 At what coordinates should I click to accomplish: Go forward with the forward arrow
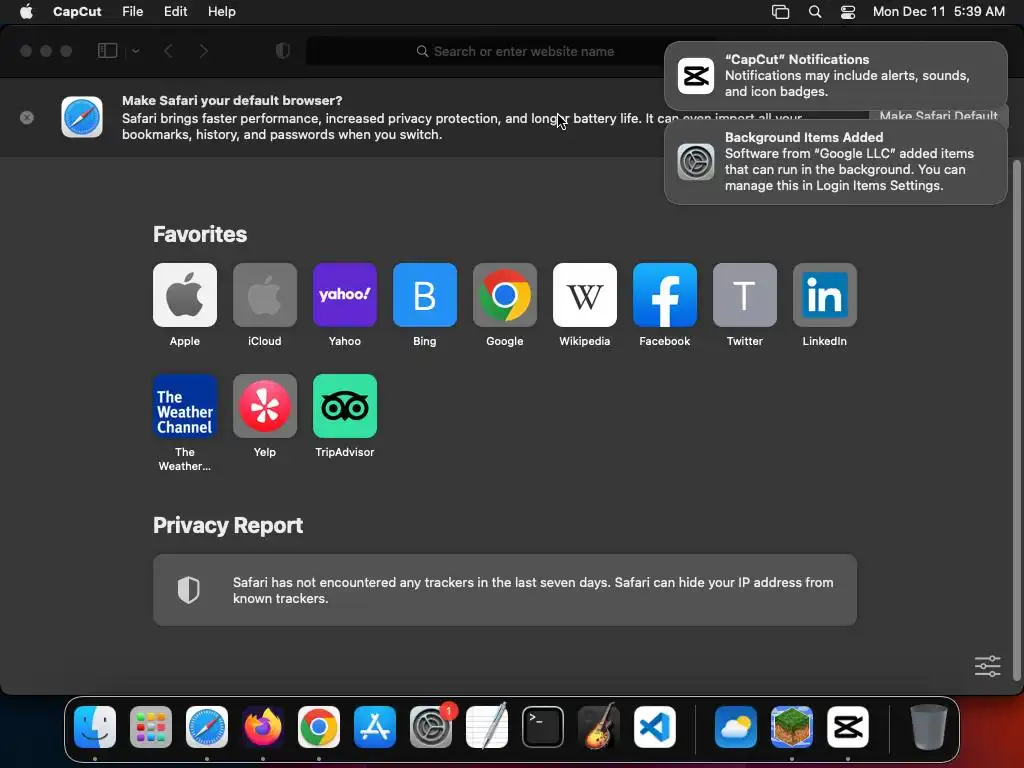pyautogui.click(x=204, y=51)
